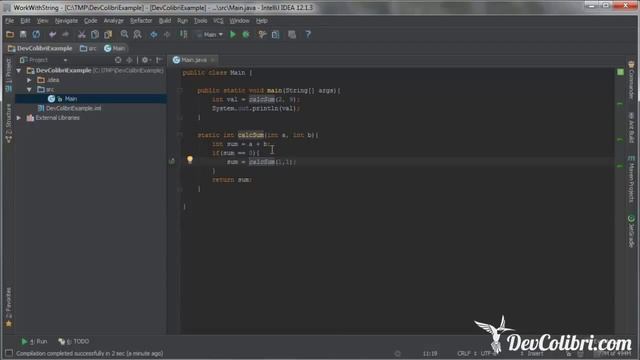Open the VCS menu
Image resolution: width=640 pixels, height=360 pixels.
pyautogui.click(x=218, y=20)
